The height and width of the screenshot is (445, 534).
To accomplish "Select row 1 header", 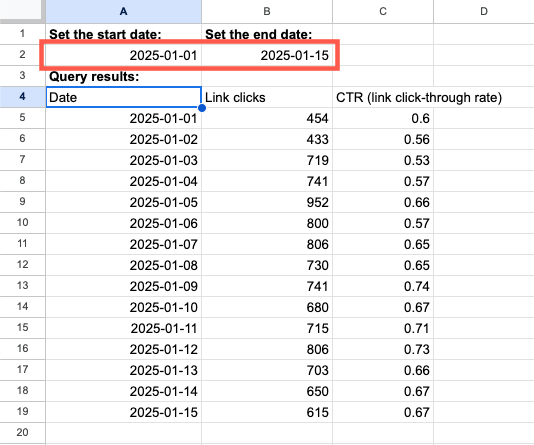I will coord(22,34).
